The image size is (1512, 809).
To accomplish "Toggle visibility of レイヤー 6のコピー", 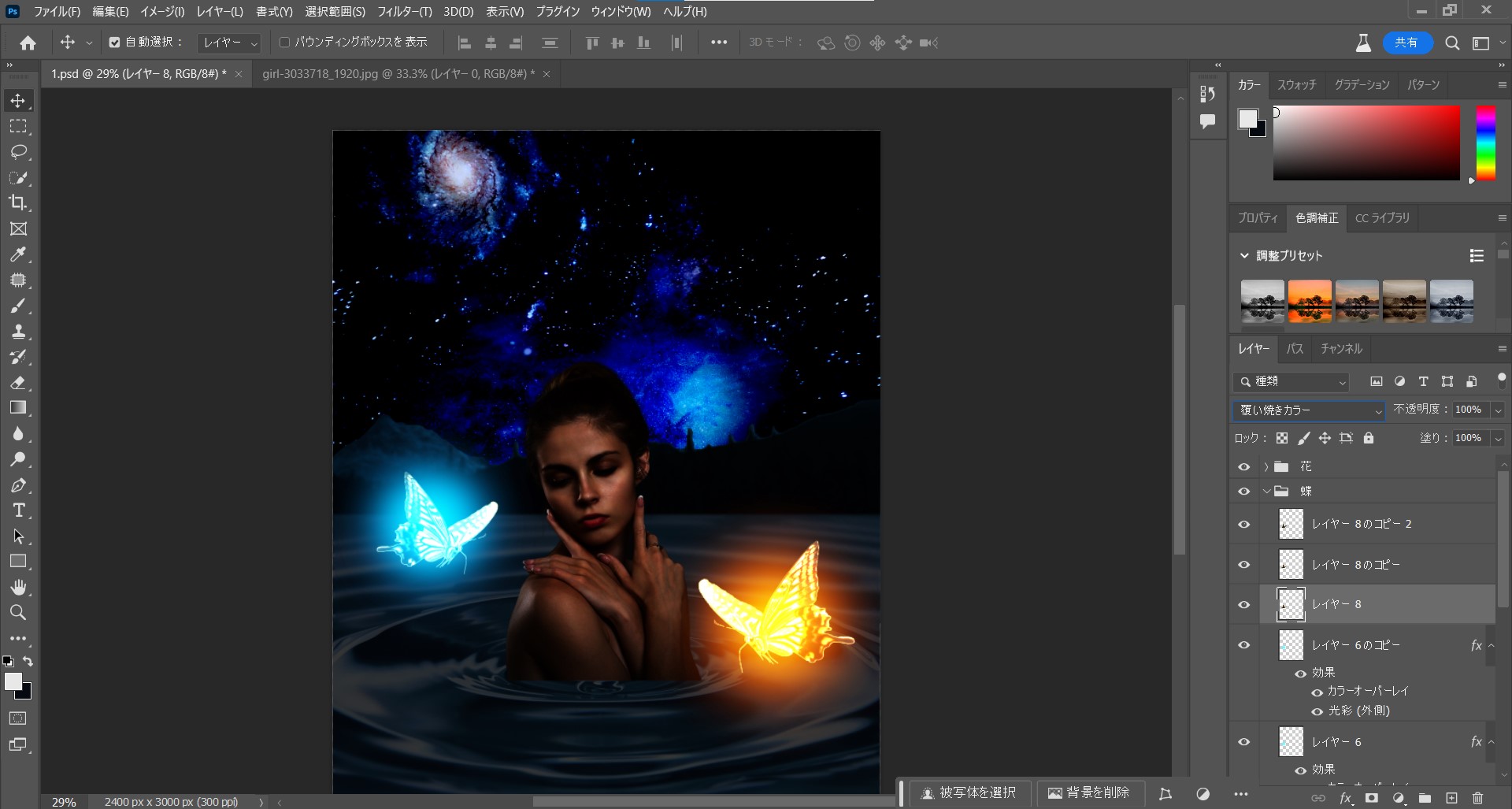I will (1243, 645).
